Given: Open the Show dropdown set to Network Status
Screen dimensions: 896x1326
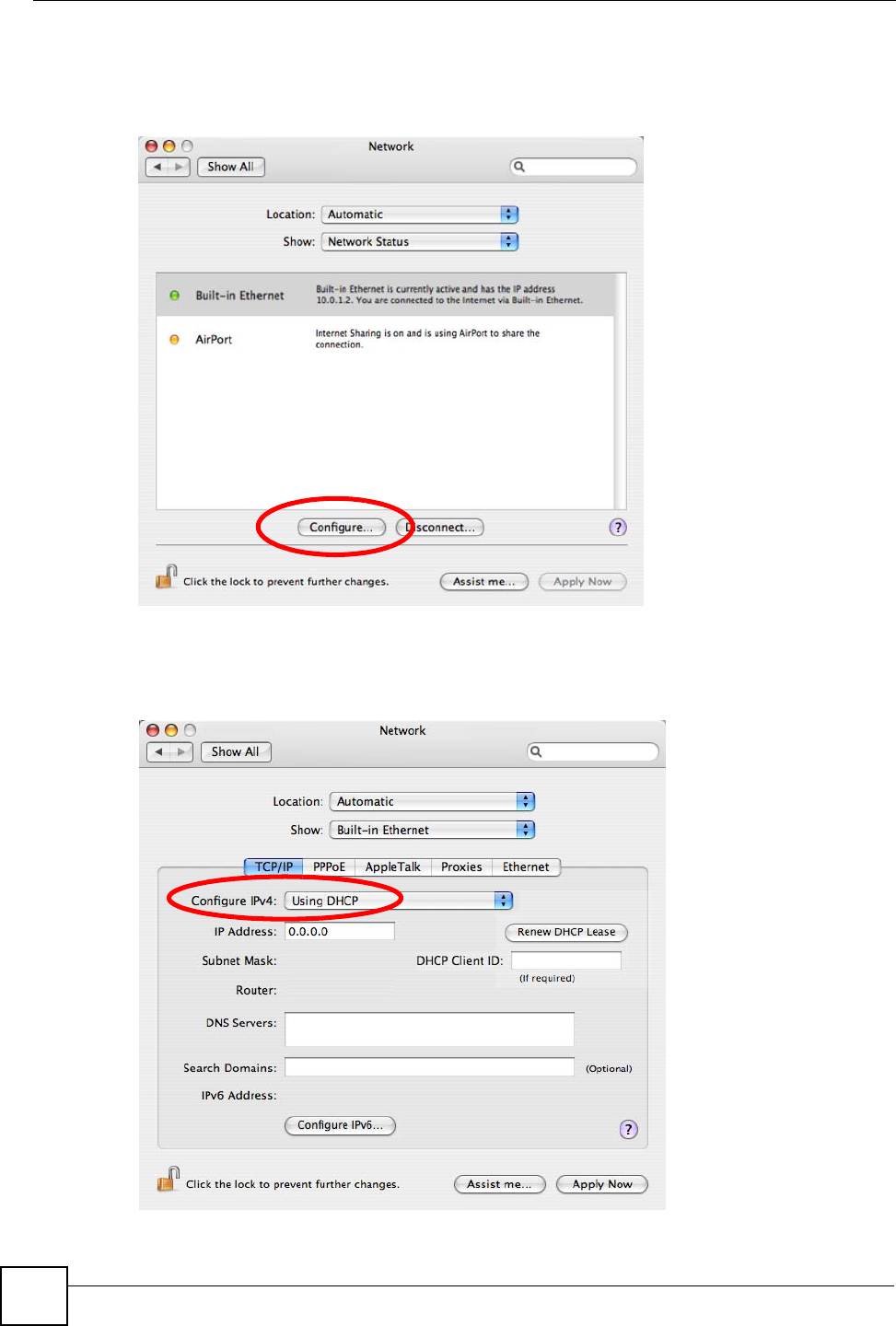Looking at the screenshot, I should pyautogui.click(x=420, y=241).
